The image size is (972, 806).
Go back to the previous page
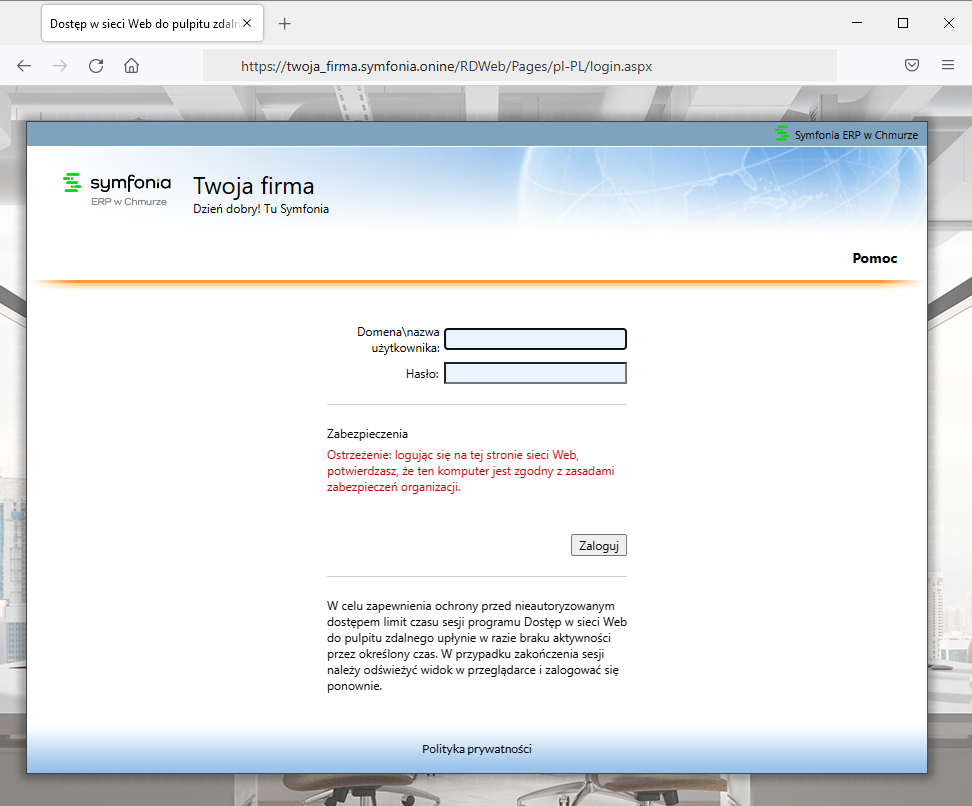[24, 66]
